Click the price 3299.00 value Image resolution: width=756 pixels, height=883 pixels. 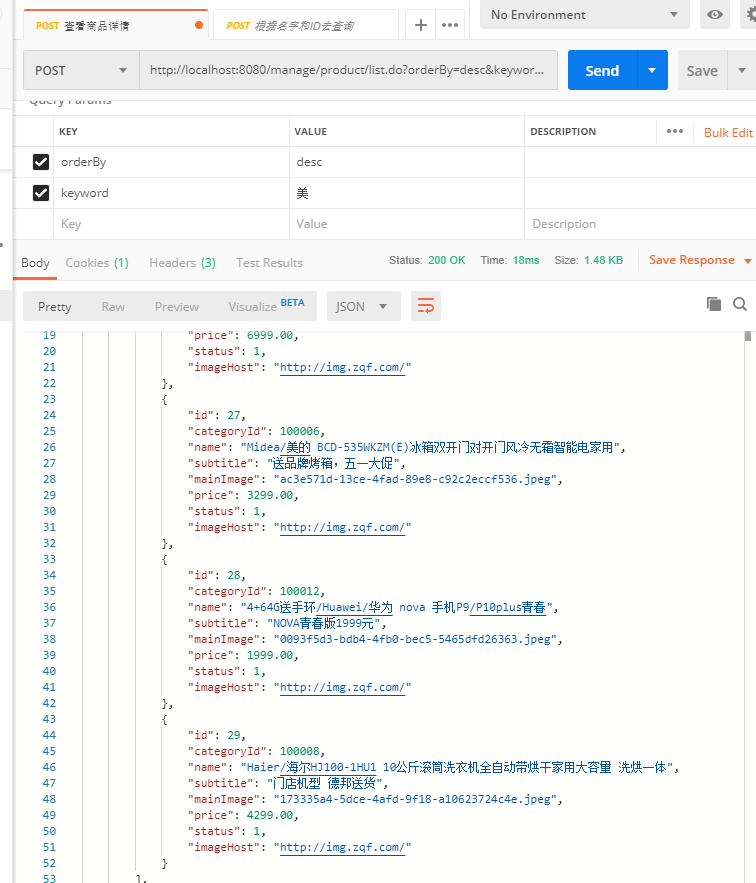click(270, 495)
